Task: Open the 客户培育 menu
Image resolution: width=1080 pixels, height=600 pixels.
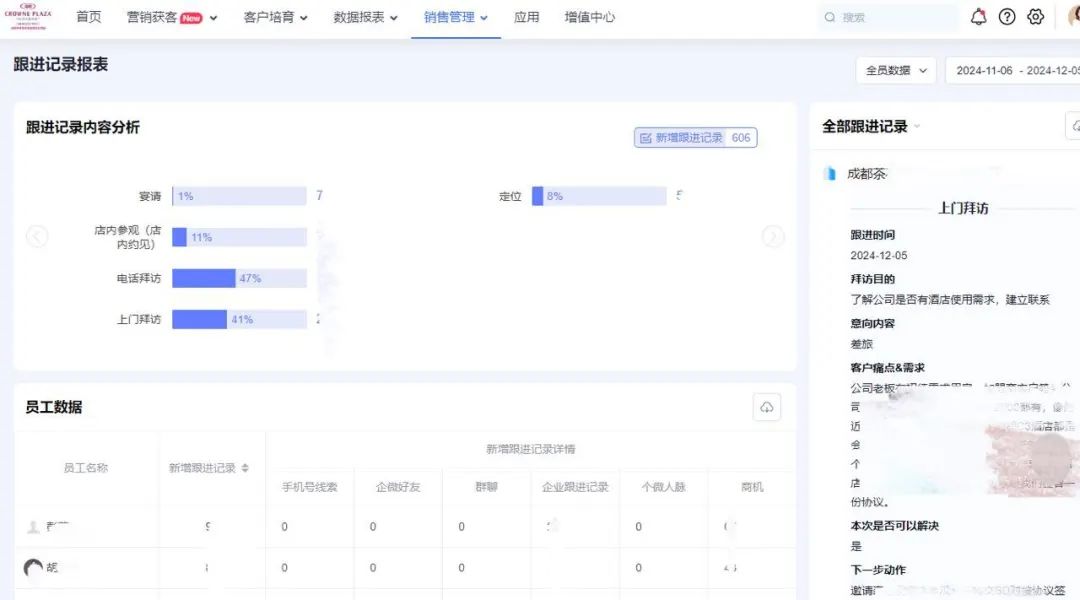Action: (x=275, y=17)
